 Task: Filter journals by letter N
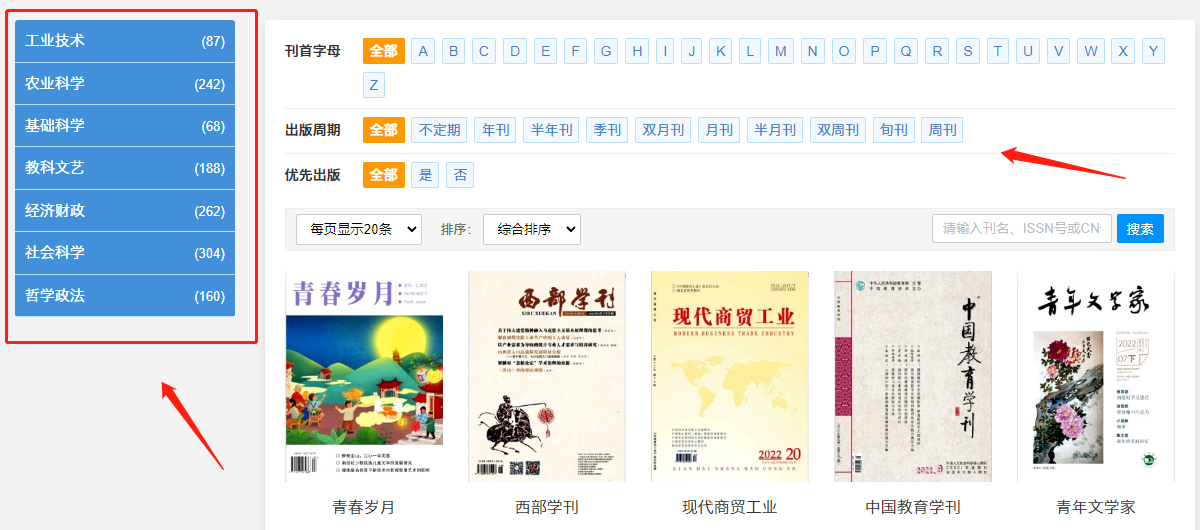tap(813, 51)
